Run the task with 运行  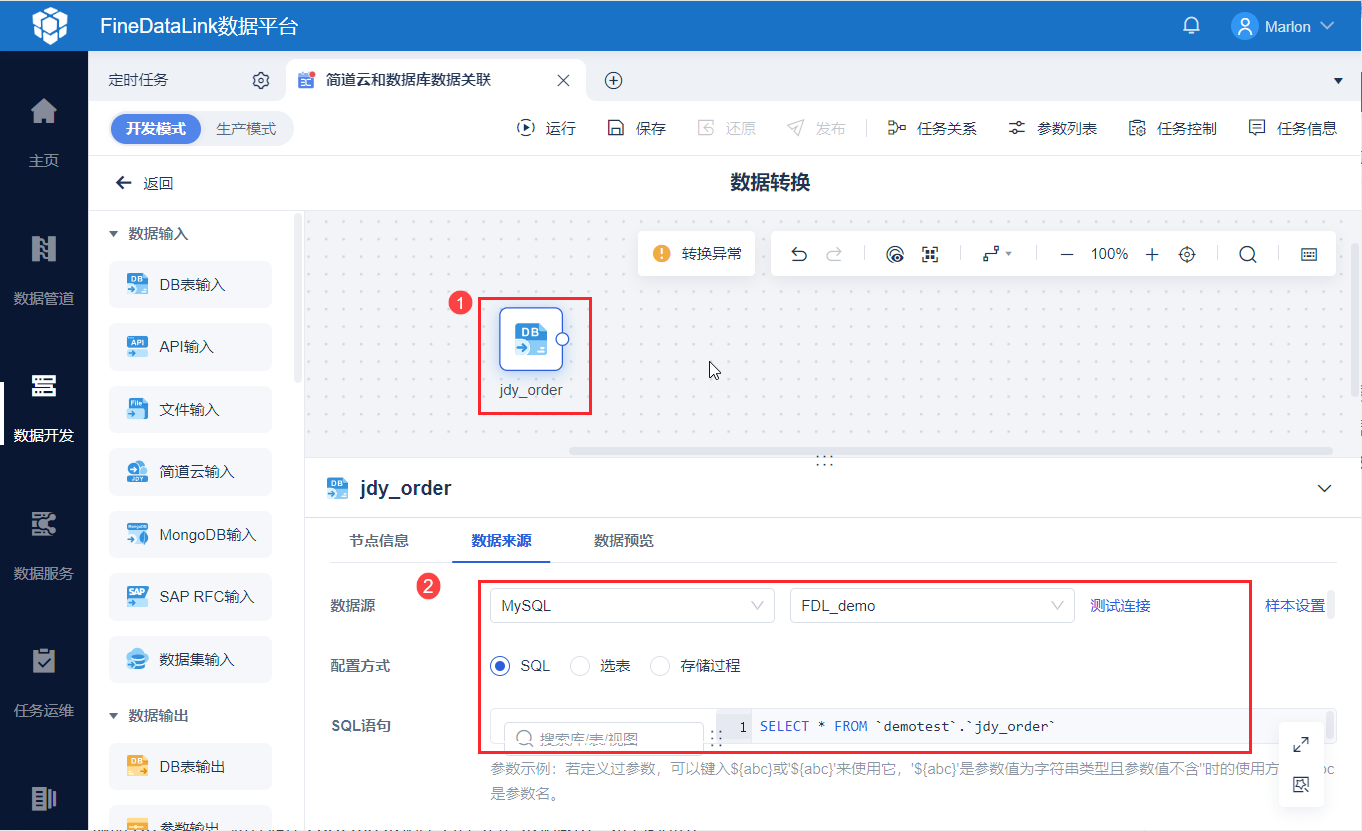[x=546, y=128]
